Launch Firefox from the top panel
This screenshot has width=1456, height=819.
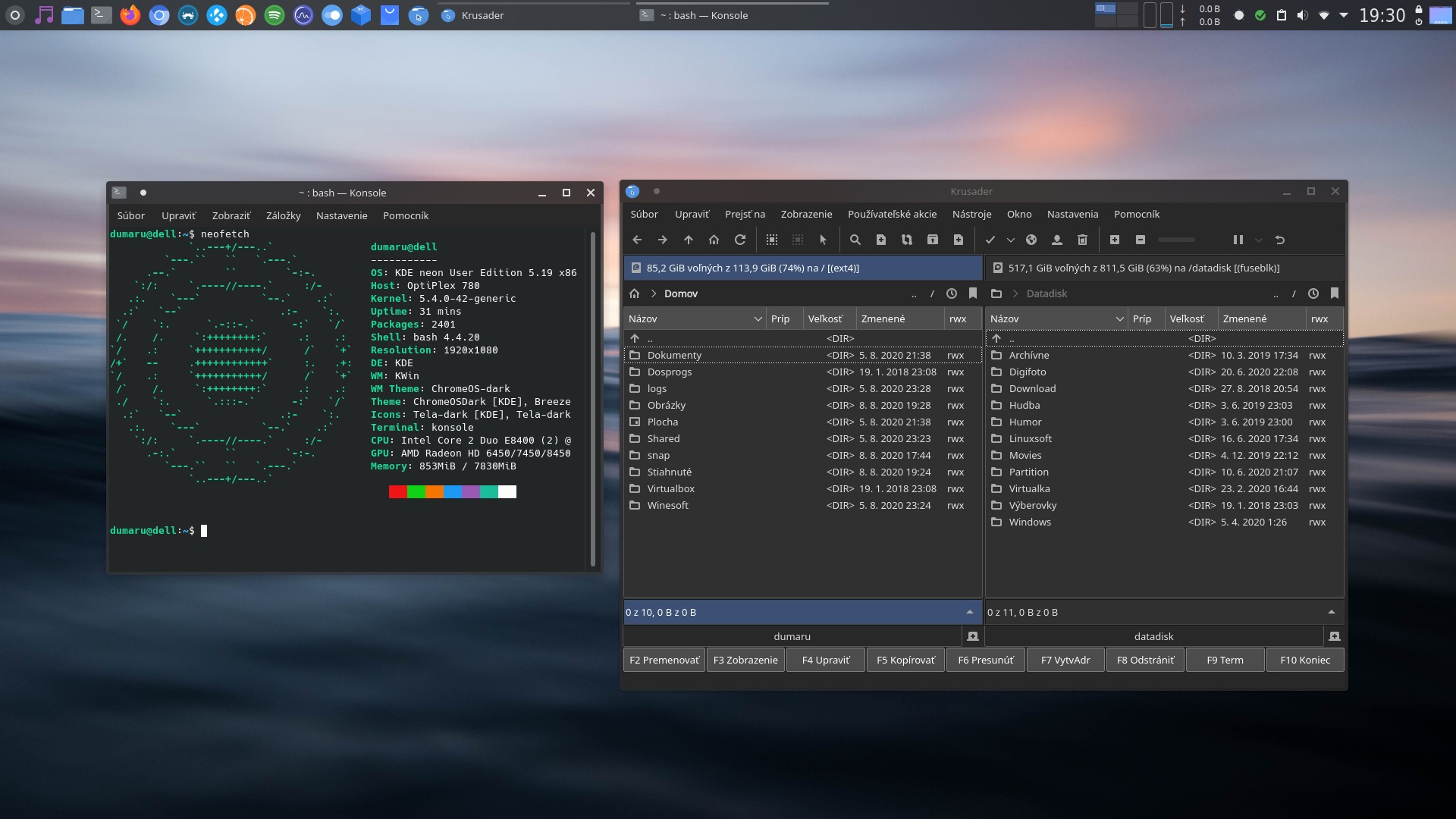click(130, 15)
